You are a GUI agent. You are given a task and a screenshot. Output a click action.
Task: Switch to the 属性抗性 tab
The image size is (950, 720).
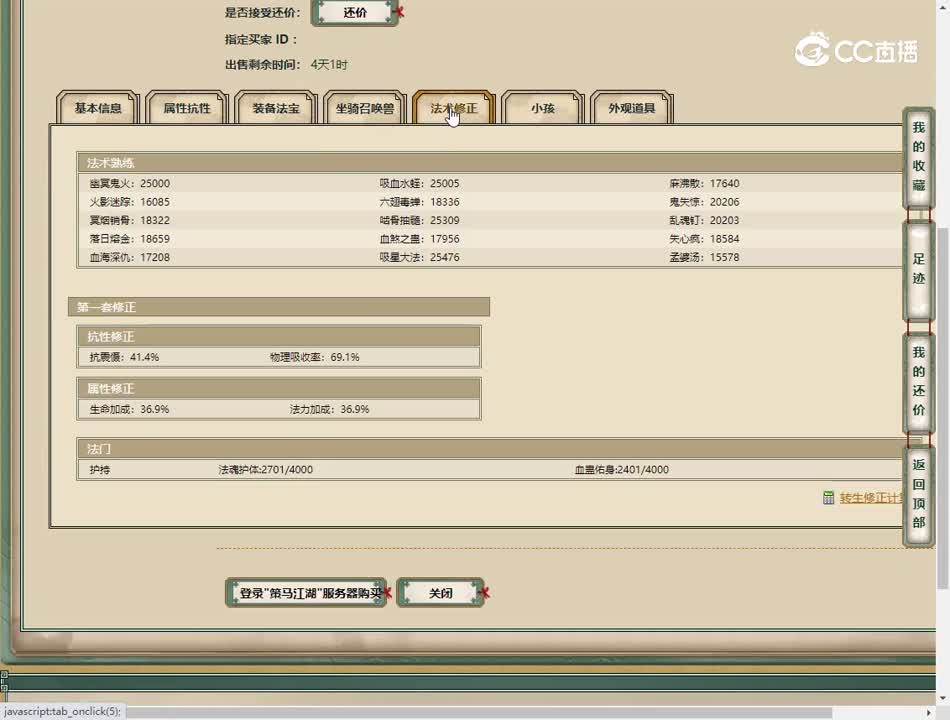tap(187, 108)
